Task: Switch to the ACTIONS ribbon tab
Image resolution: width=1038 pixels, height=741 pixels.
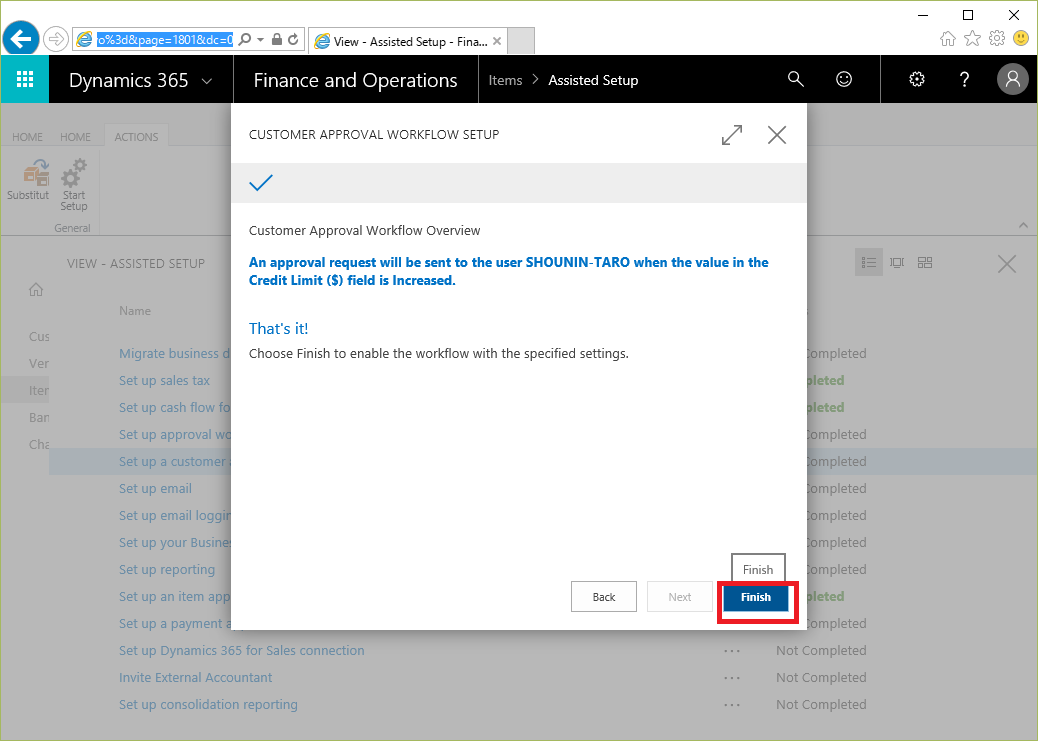Action: (136, 136)
